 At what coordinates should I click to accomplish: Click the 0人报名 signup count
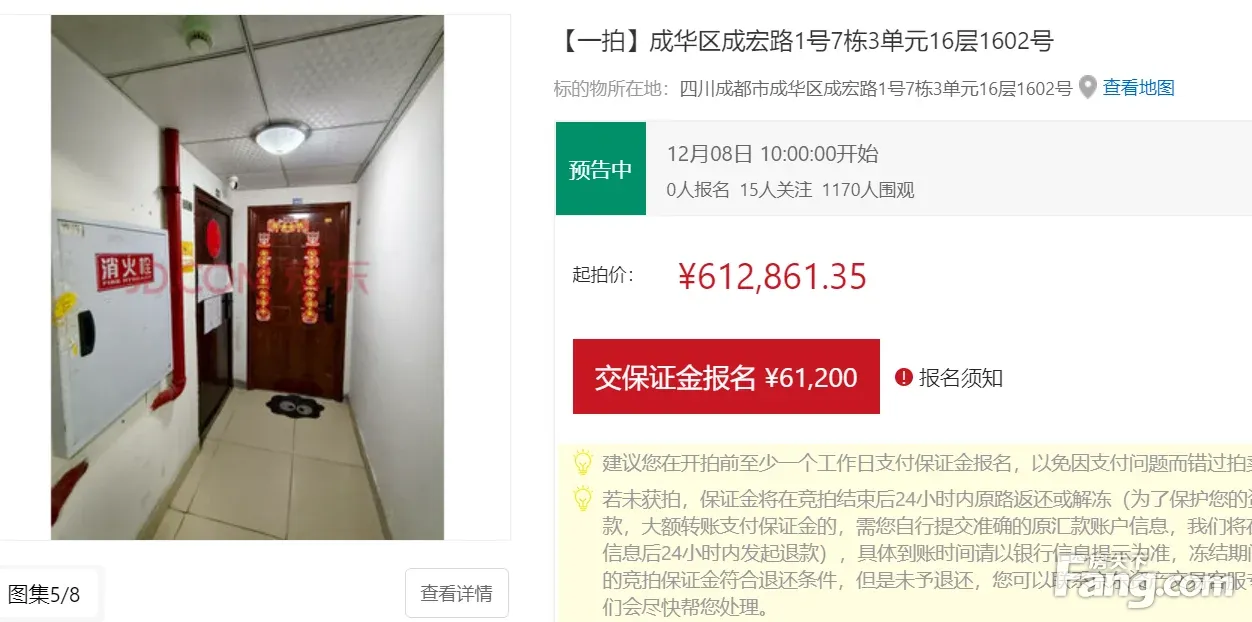click(698, 190)
